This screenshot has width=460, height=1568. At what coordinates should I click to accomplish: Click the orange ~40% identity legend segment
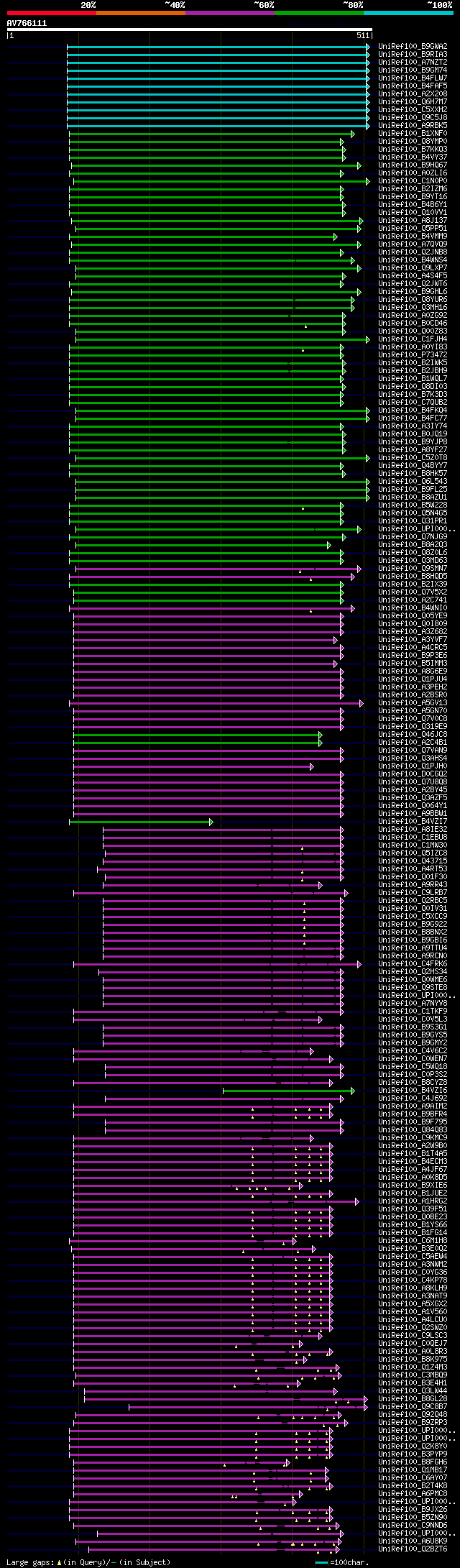tap(141, 13)
